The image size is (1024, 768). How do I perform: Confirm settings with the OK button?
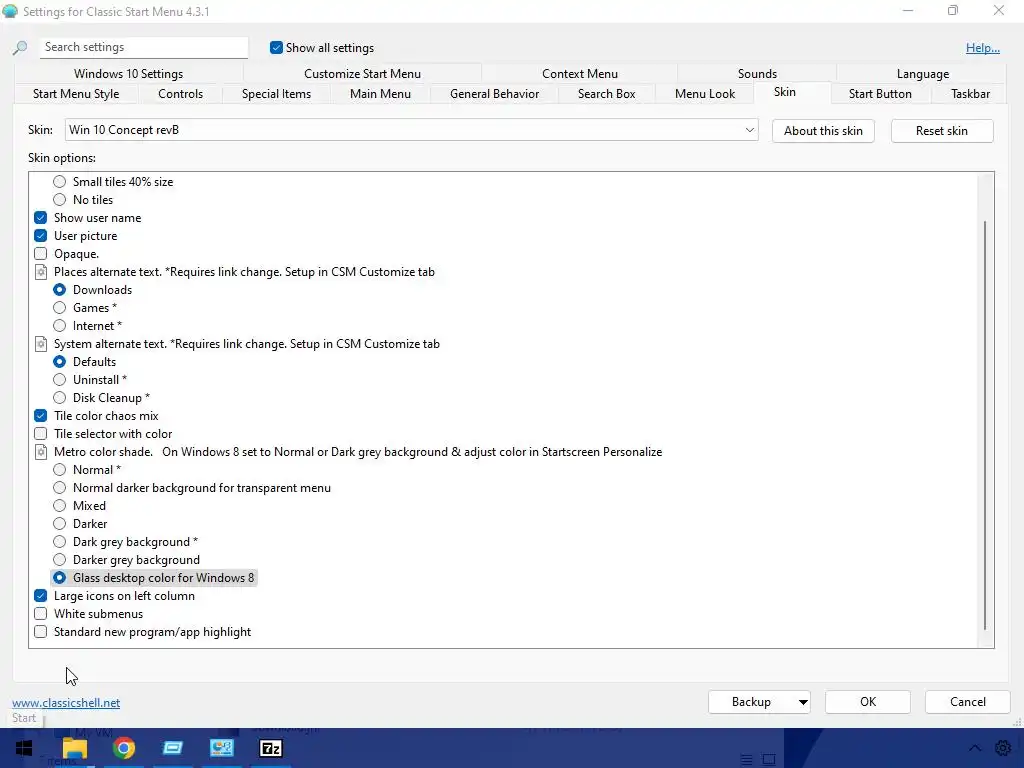(x=867, y=702)
